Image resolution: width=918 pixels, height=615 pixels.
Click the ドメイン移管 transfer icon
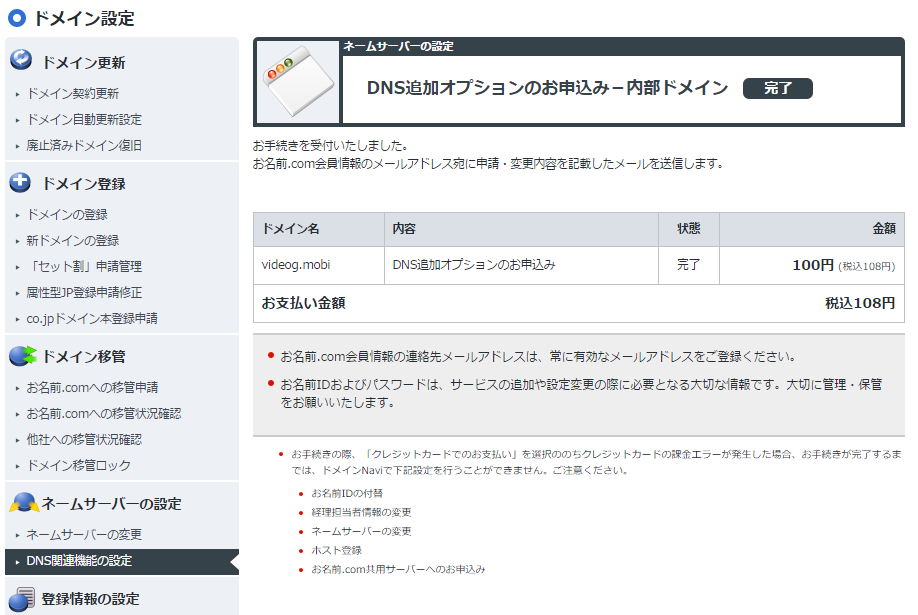22,355
